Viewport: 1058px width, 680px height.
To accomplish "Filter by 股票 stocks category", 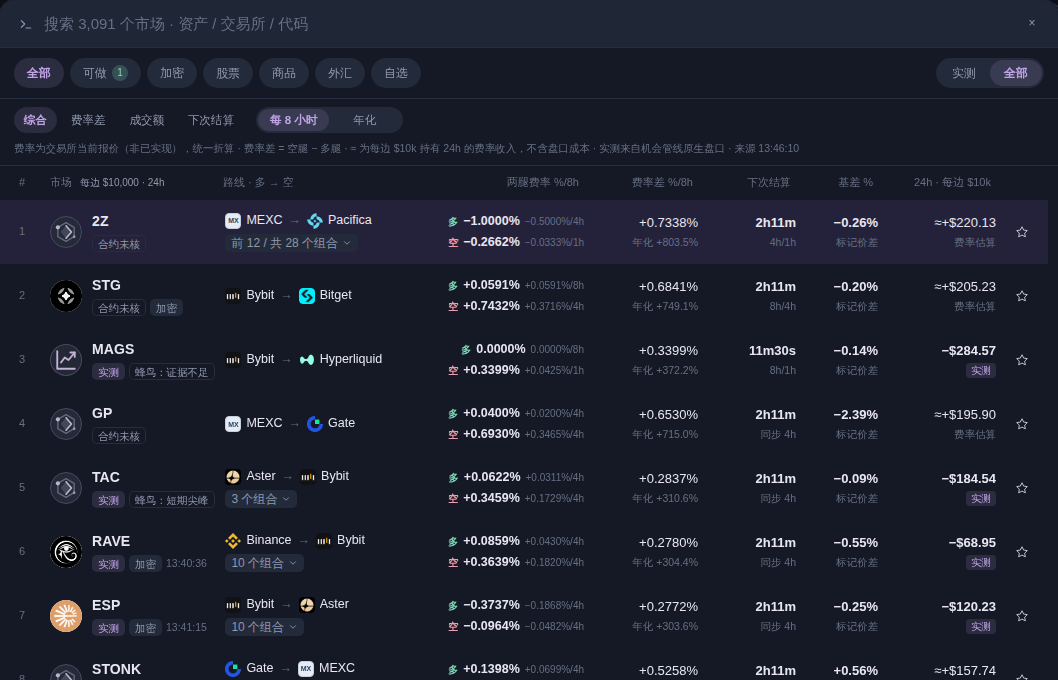I will (x=228, y=73).
